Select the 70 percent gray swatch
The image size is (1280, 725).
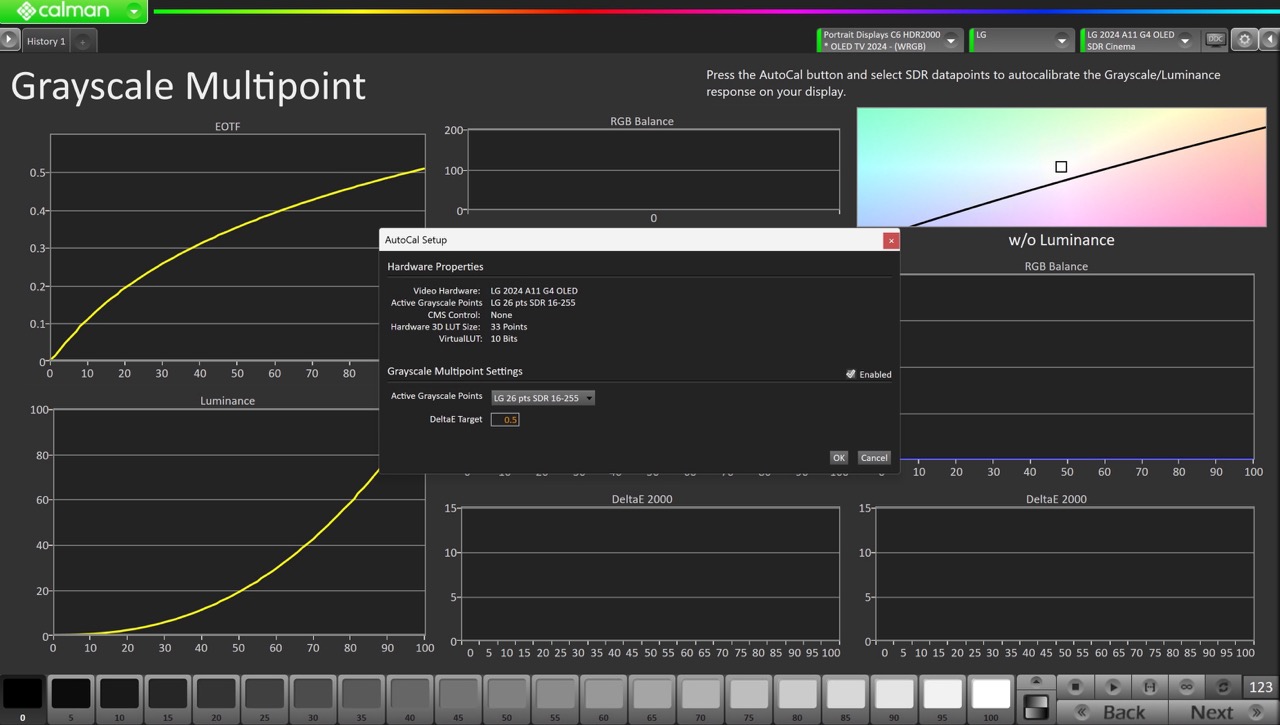[700, 697]
